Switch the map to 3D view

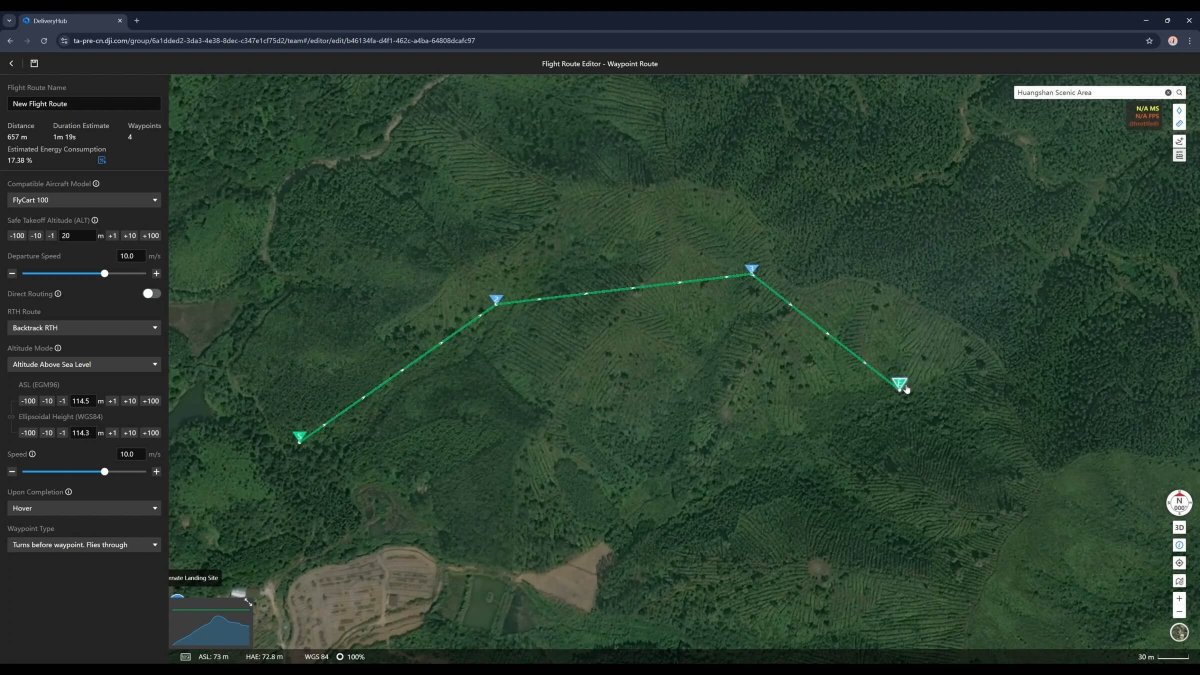1179,527
